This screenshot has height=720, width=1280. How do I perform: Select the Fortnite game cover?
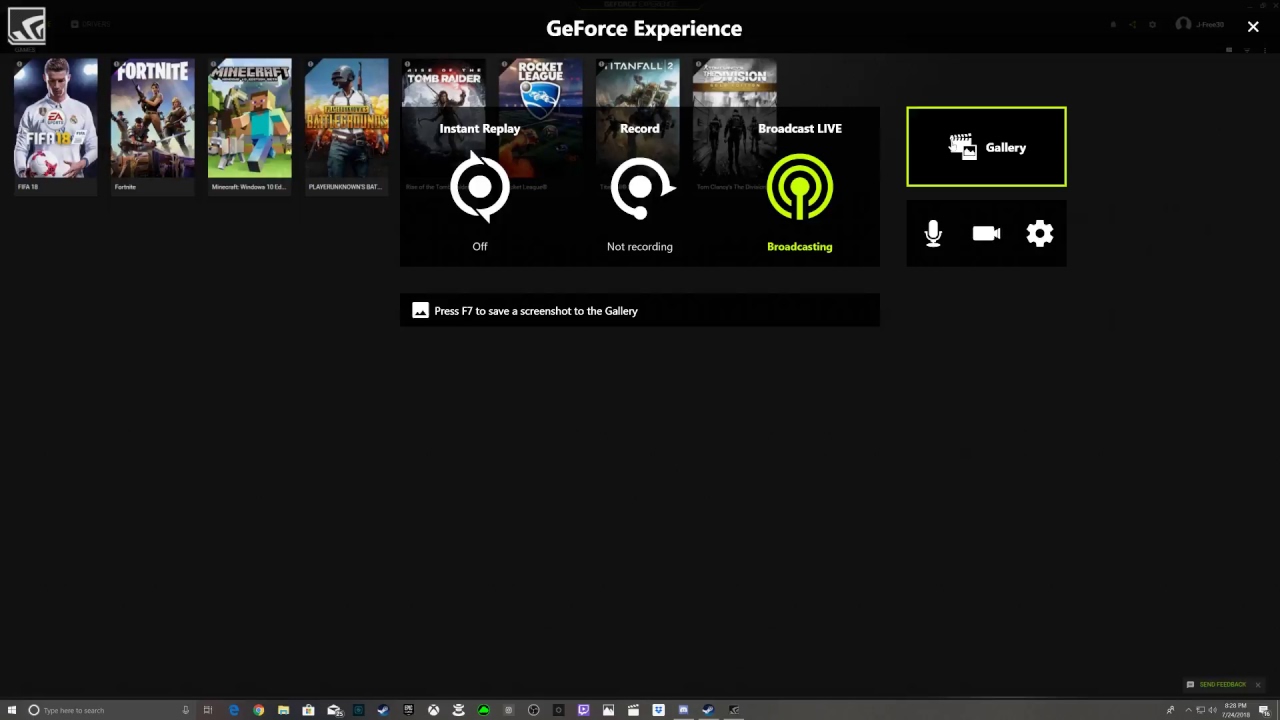coord(152,118)
